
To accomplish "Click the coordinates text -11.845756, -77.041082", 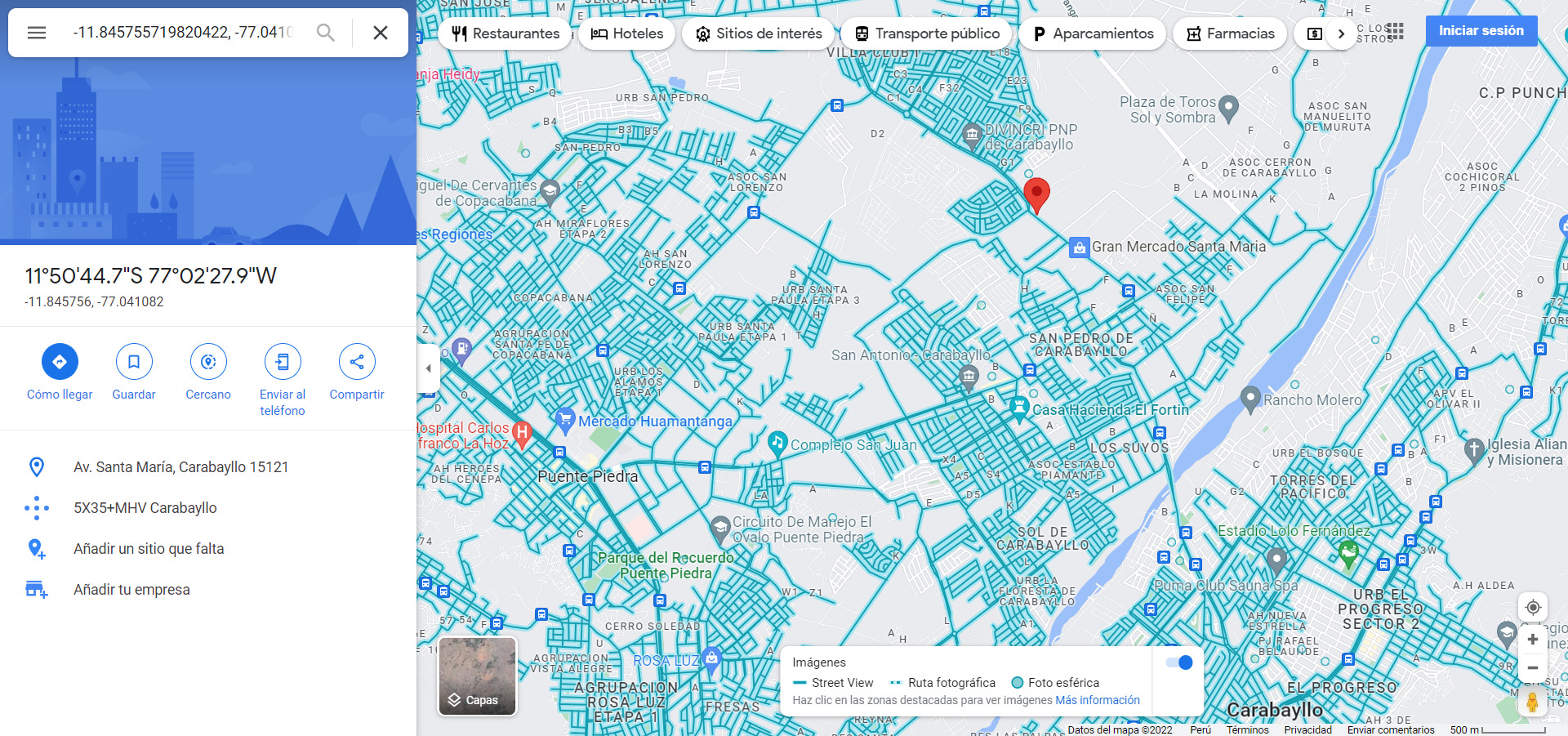I will point(94,302).
